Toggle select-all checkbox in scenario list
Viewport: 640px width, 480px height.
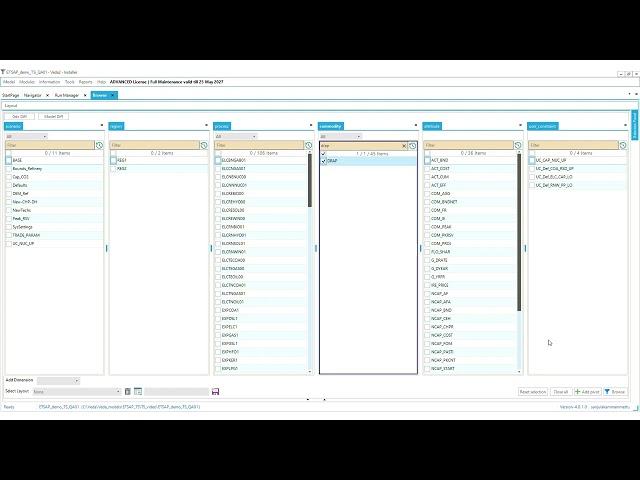coord(9,153)
